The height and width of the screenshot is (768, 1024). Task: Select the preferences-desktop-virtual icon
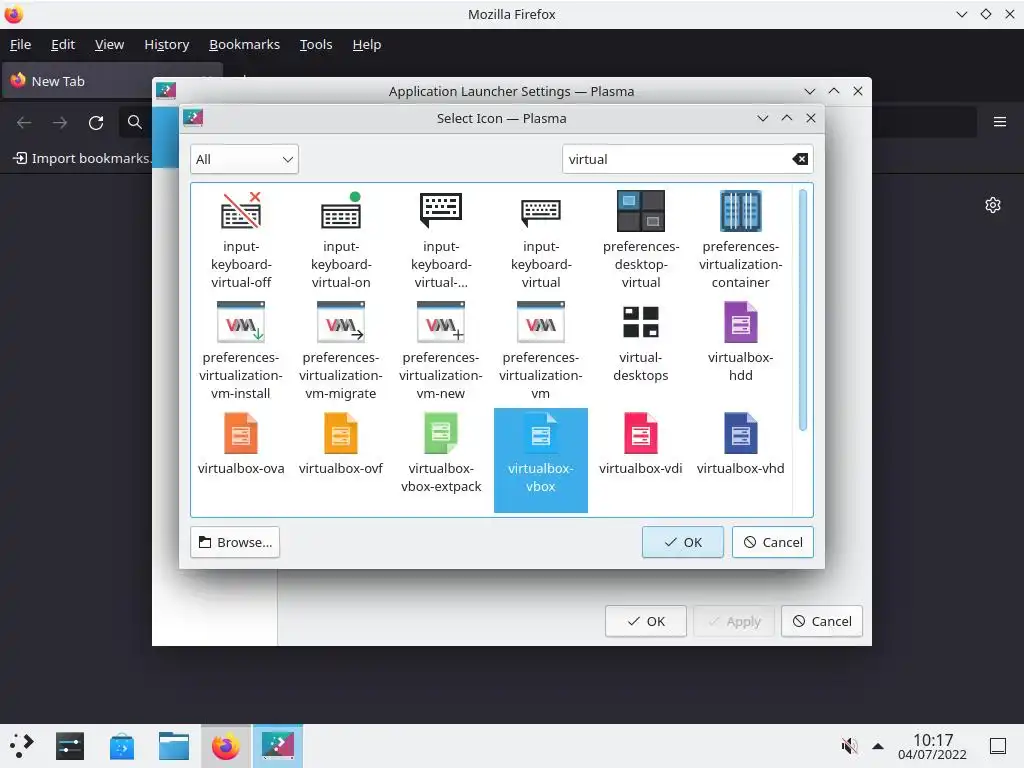[641, 239]
